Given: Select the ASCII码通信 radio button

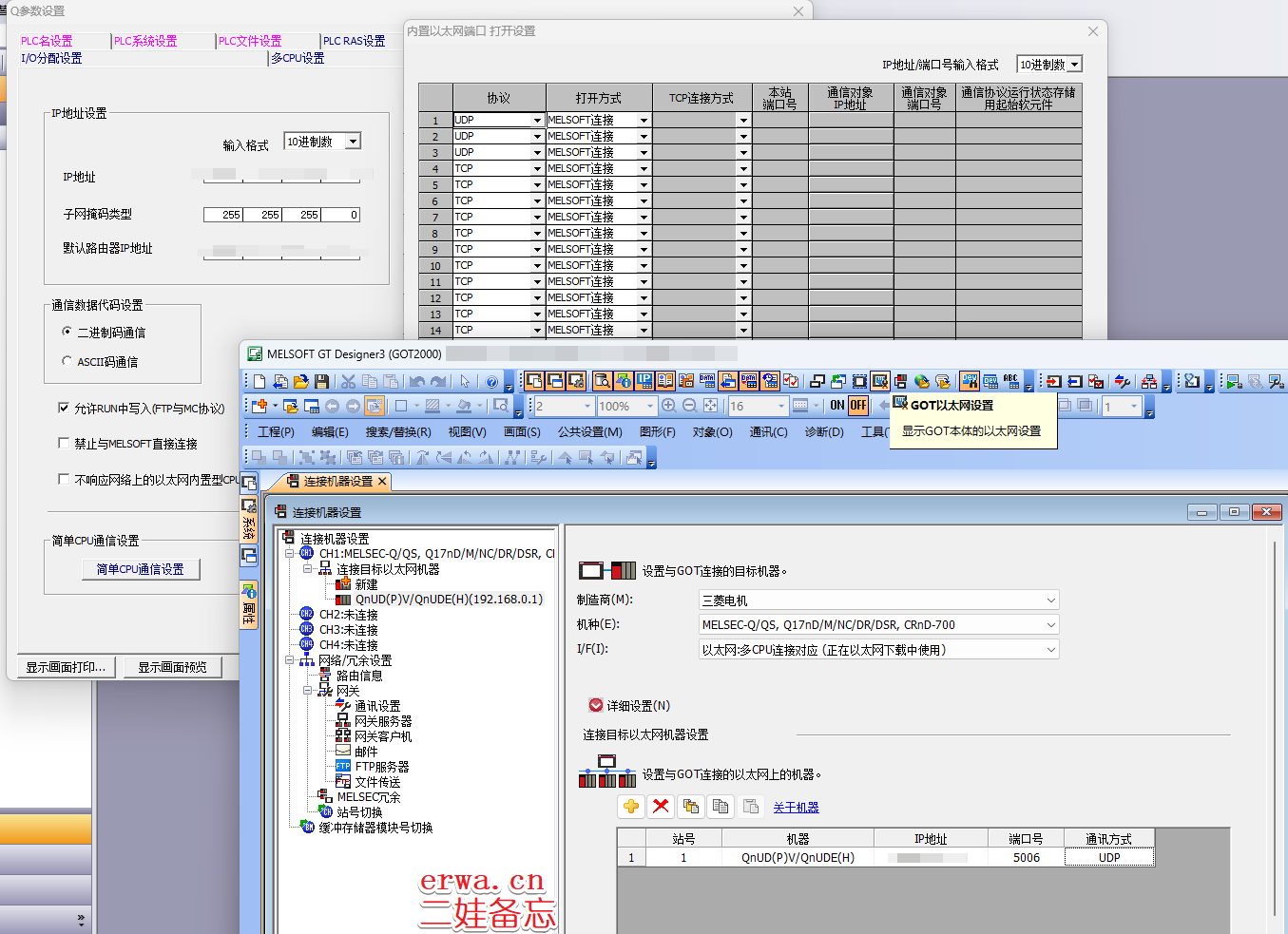Looking at the screenshot, I should [x=67, y=361].
